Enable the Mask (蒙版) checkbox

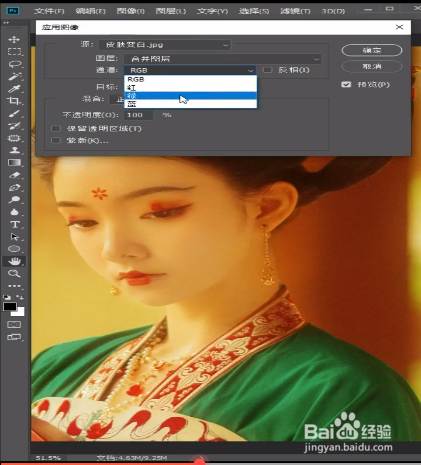(x=56, y=140)
